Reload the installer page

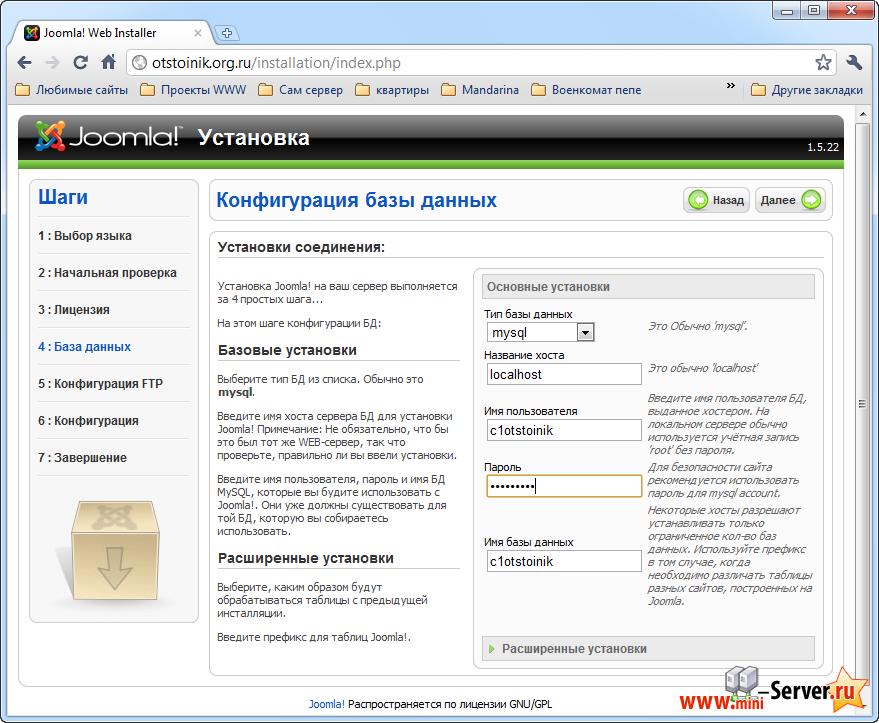[80, 62]
